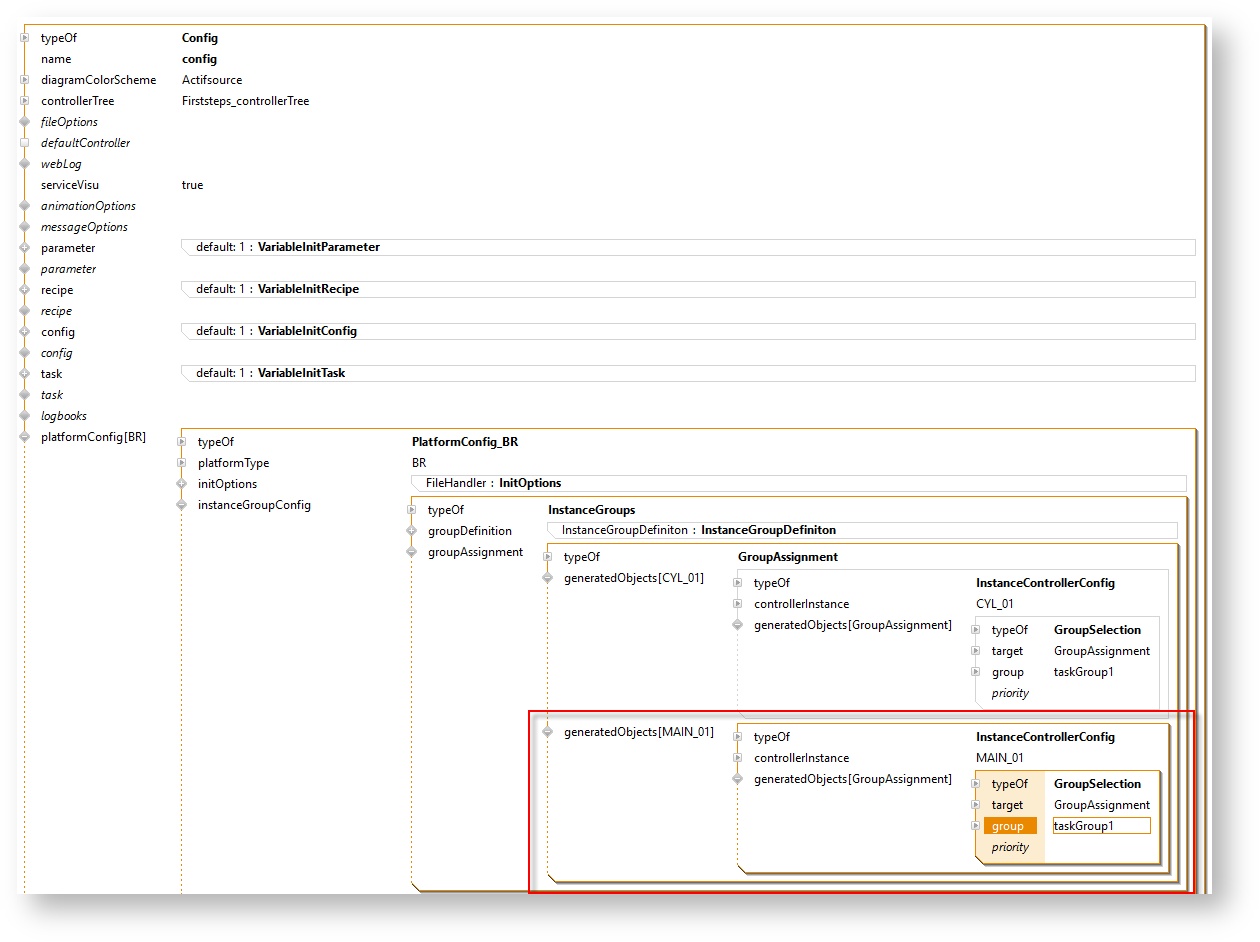Click the VariableInitRecipe collapsed bar
Screen dimensions: 1260x942
(688, 289)
